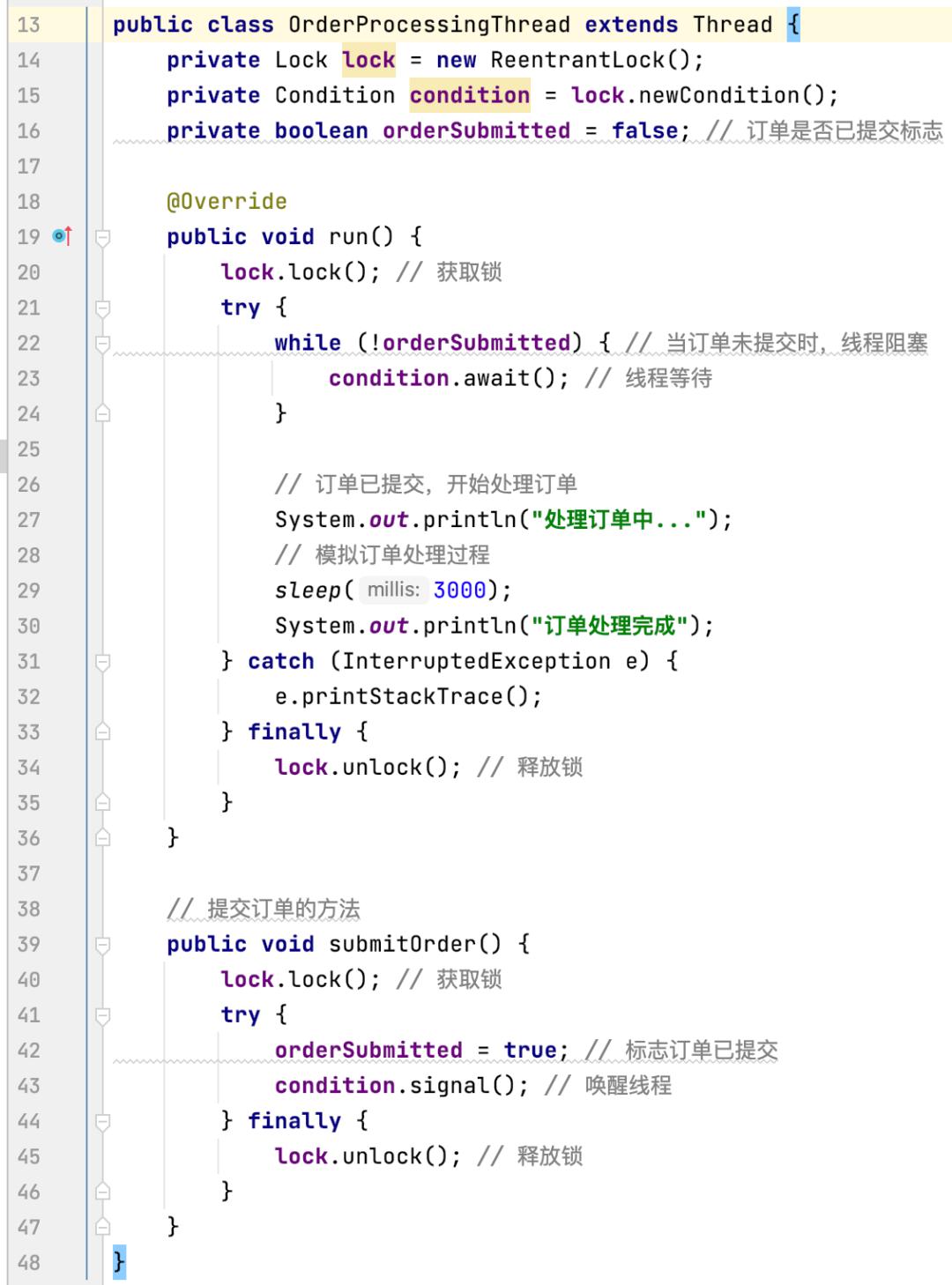Collapse the finally fold on line 44
Screen dimensions: 952x1285
[x=103, y=1121]
